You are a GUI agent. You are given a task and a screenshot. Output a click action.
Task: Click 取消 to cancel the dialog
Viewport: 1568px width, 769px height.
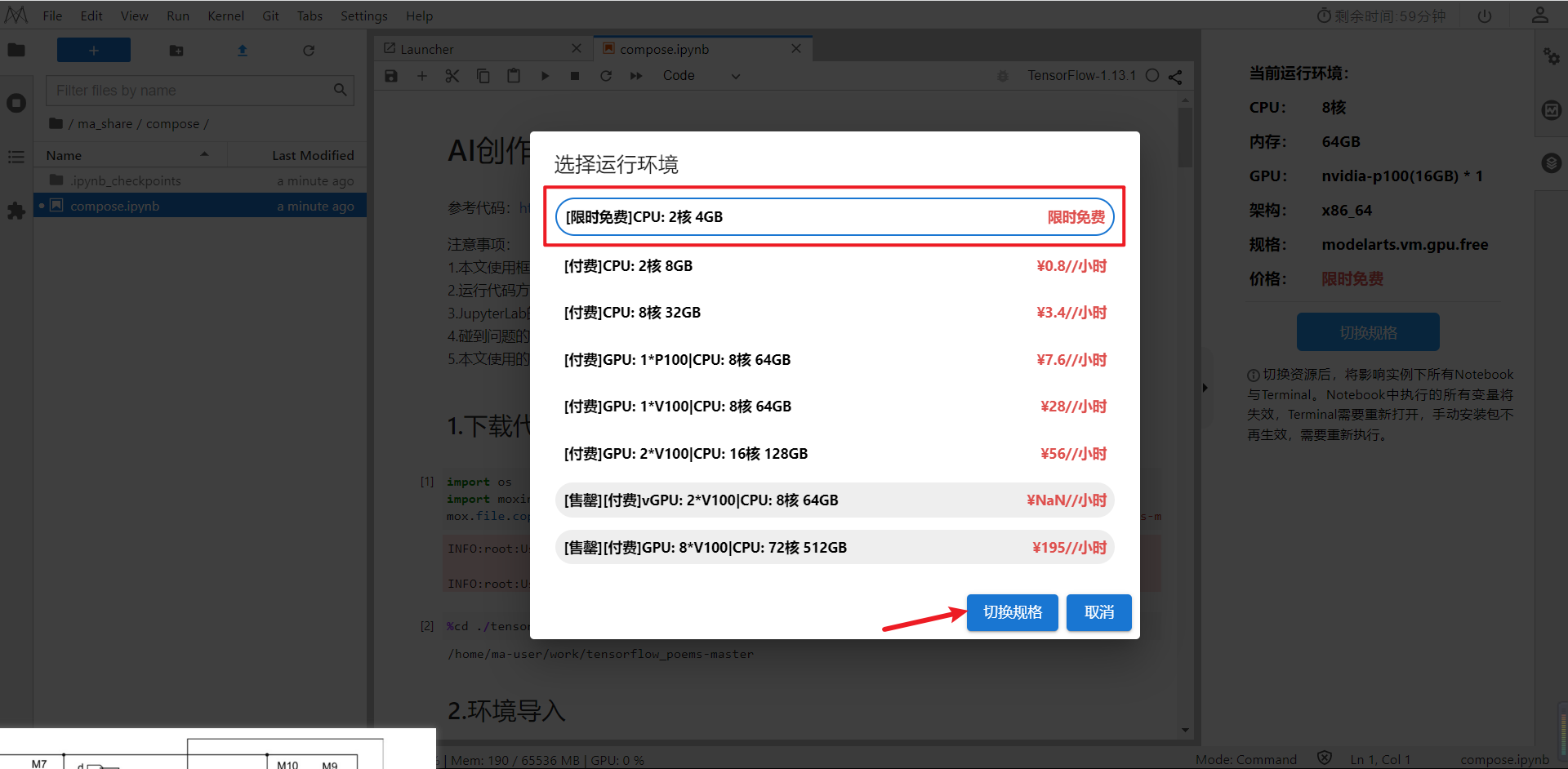(1099, 612)
